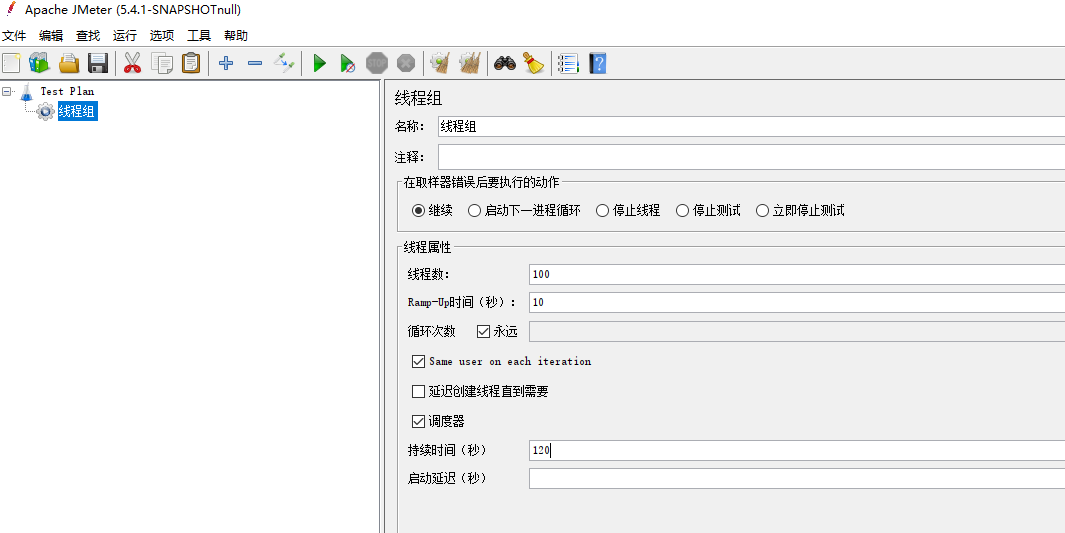Stop the test with STOP icon
Image resolution: width=1065 pixels, height=533 pixels.
[x=376, y=64]
